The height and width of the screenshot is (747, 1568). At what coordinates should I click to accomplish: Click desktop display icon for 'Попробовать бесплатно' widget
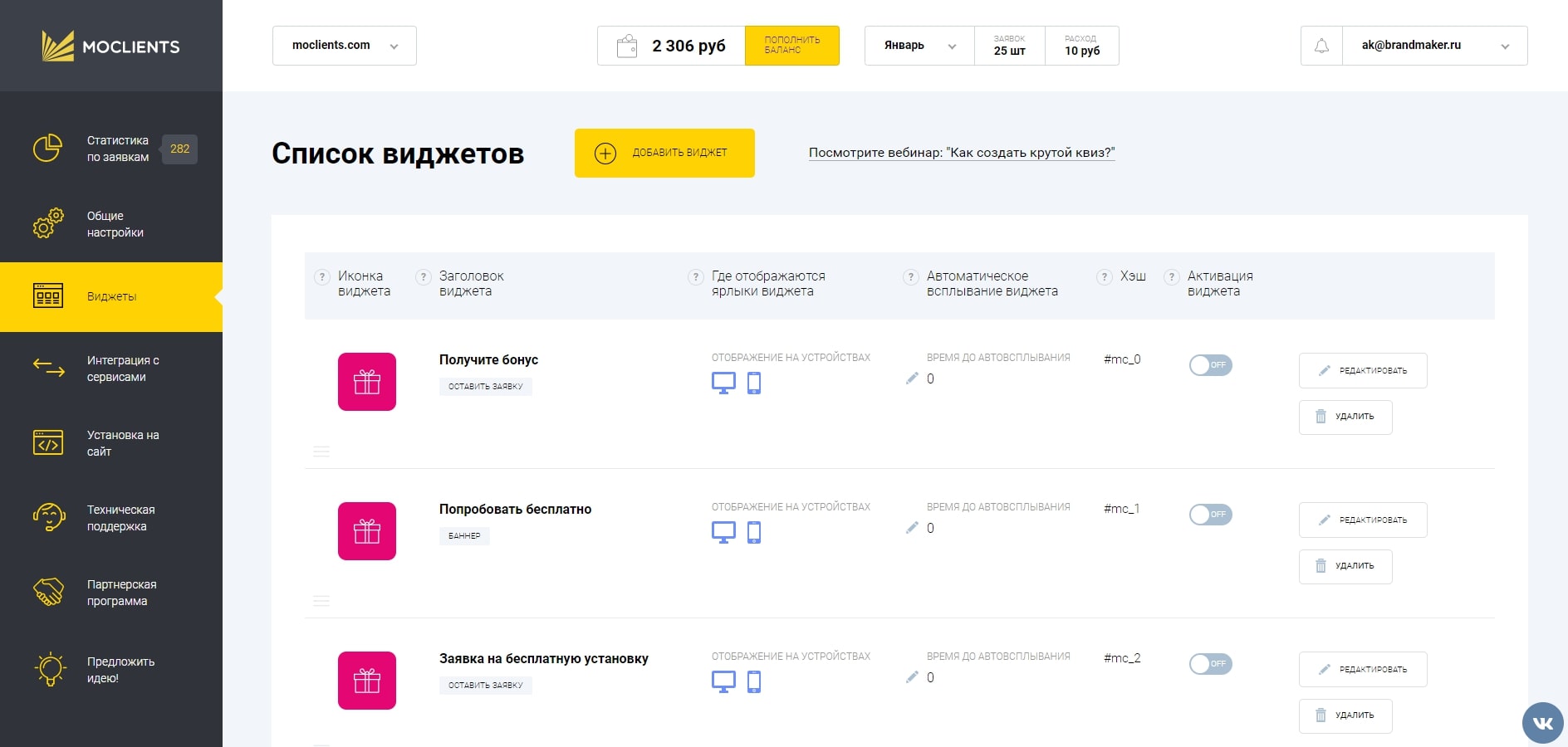click(x=723, y=532)
